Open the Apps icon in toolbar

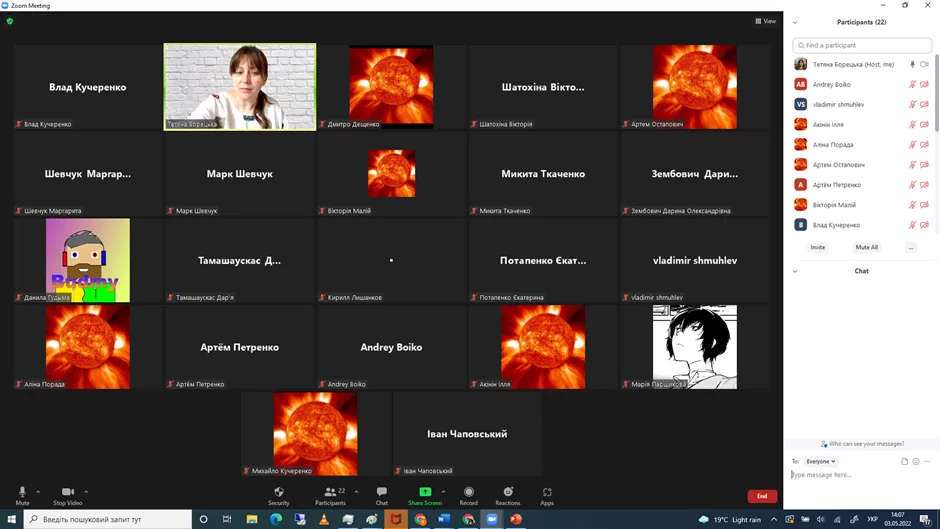[547, 492]
